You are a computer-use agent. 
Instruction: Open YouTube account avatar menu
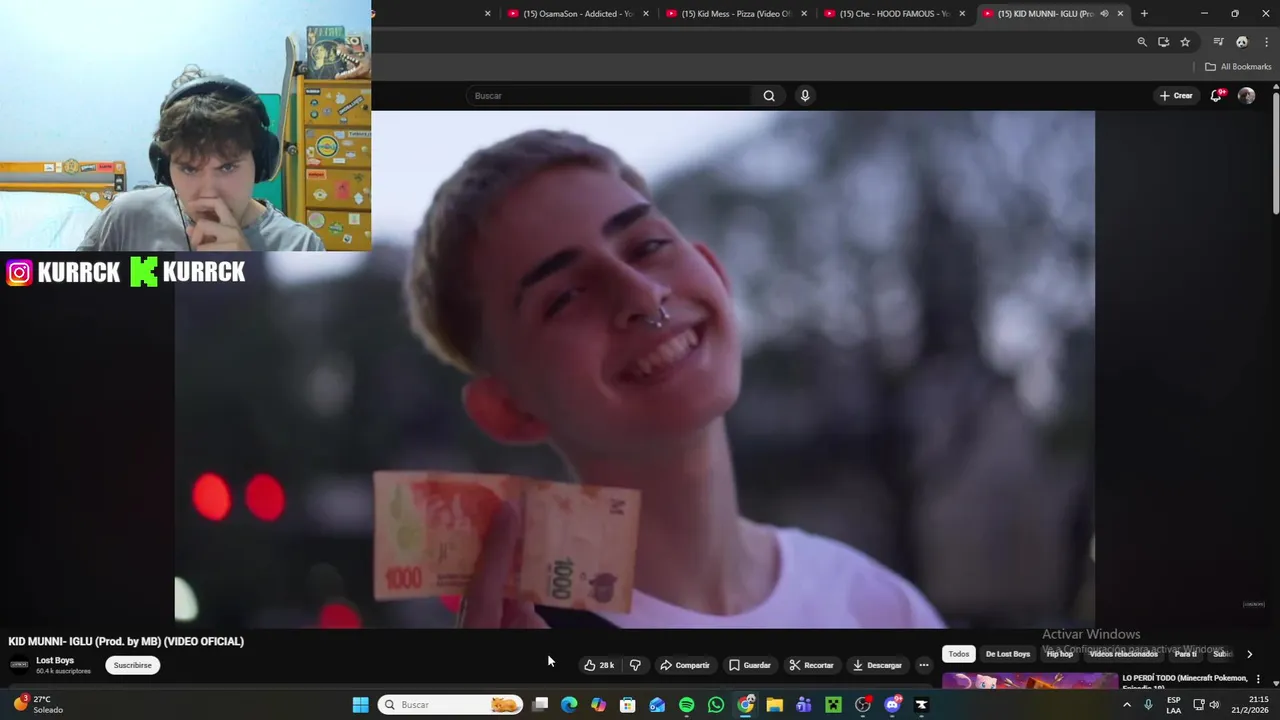coord(1246,96)
